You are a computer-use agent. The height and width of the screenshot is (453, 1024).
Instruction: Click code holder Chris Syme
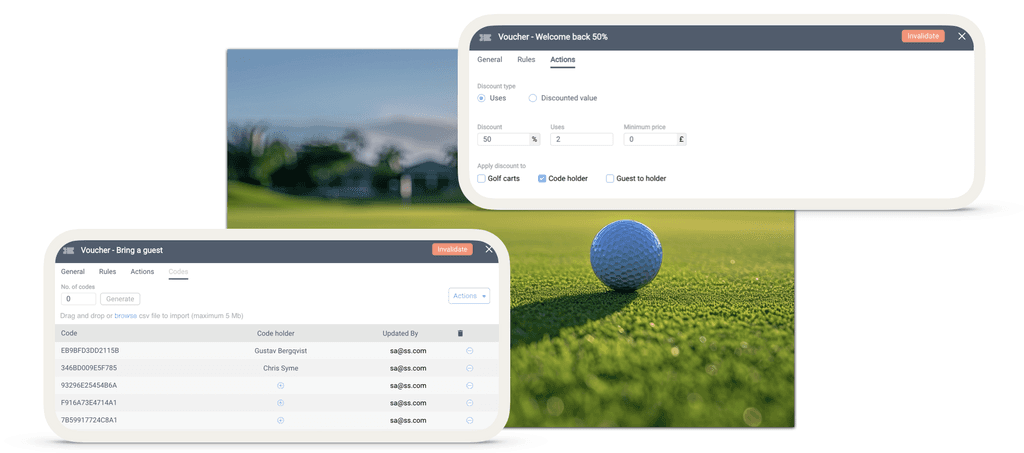[x=281, y=368]
